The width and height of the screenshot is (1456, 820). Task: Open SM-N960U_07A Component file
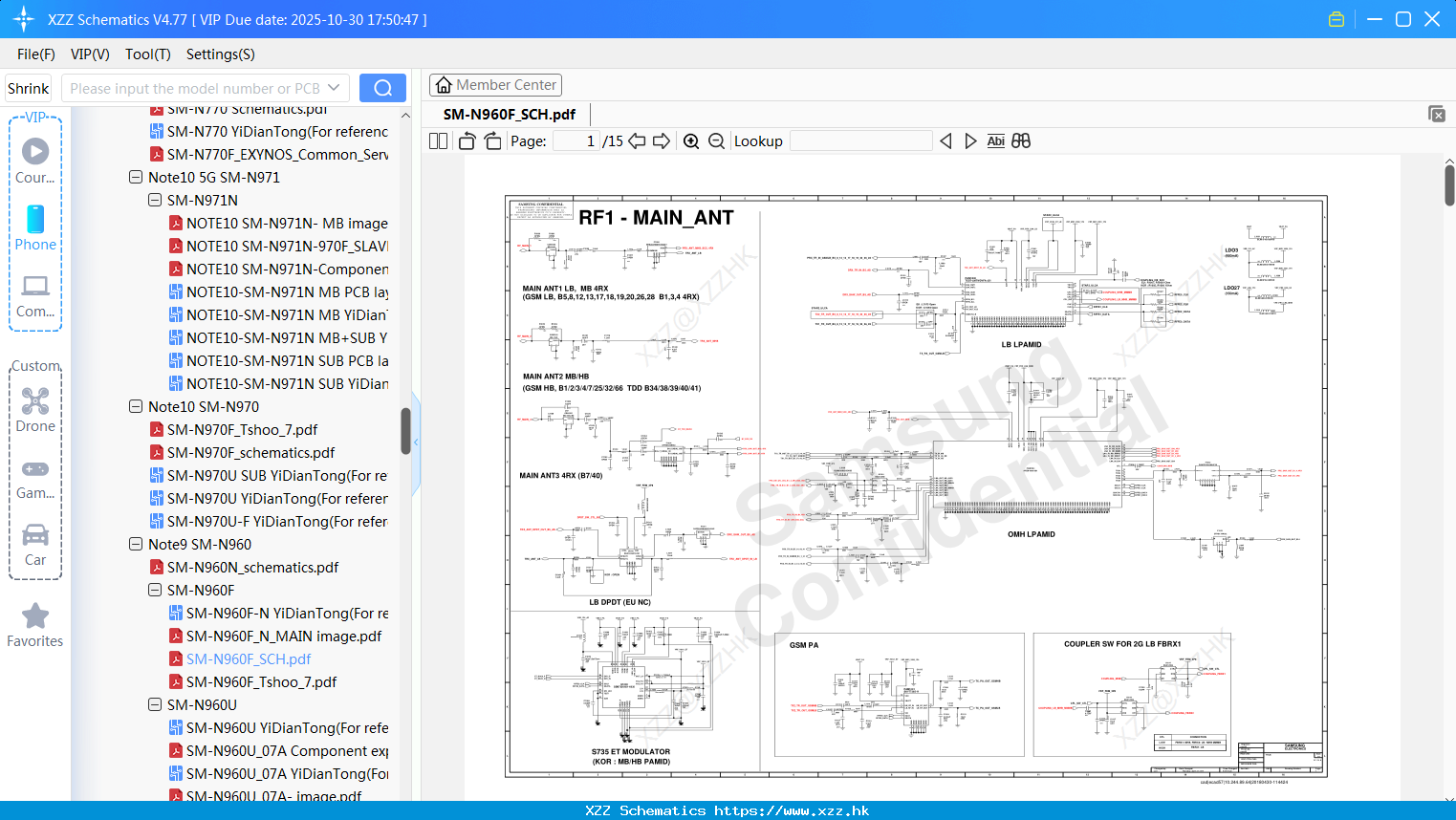point(287,750)
